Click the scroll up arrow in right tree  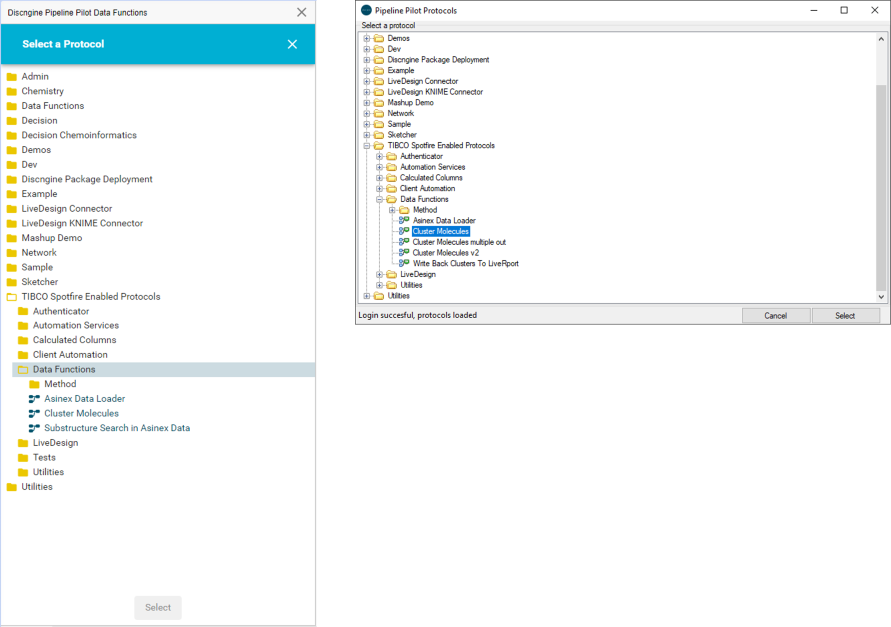[x=881, y=39]
